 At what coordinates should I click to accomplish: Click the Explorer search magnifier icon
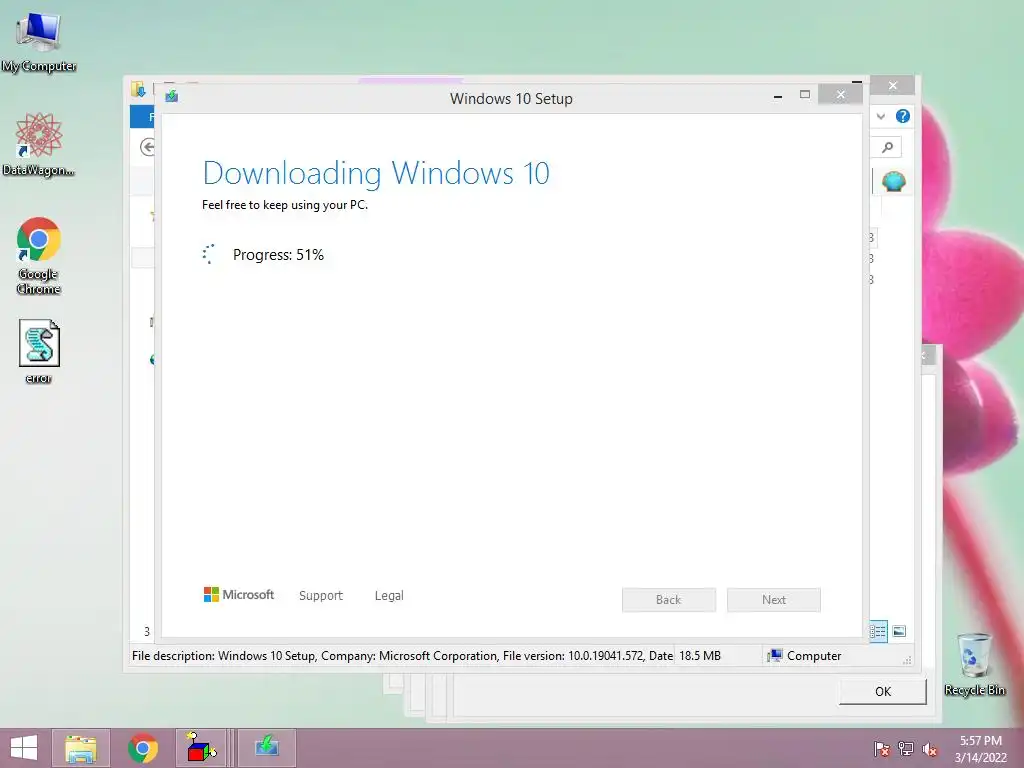[888, 148]
